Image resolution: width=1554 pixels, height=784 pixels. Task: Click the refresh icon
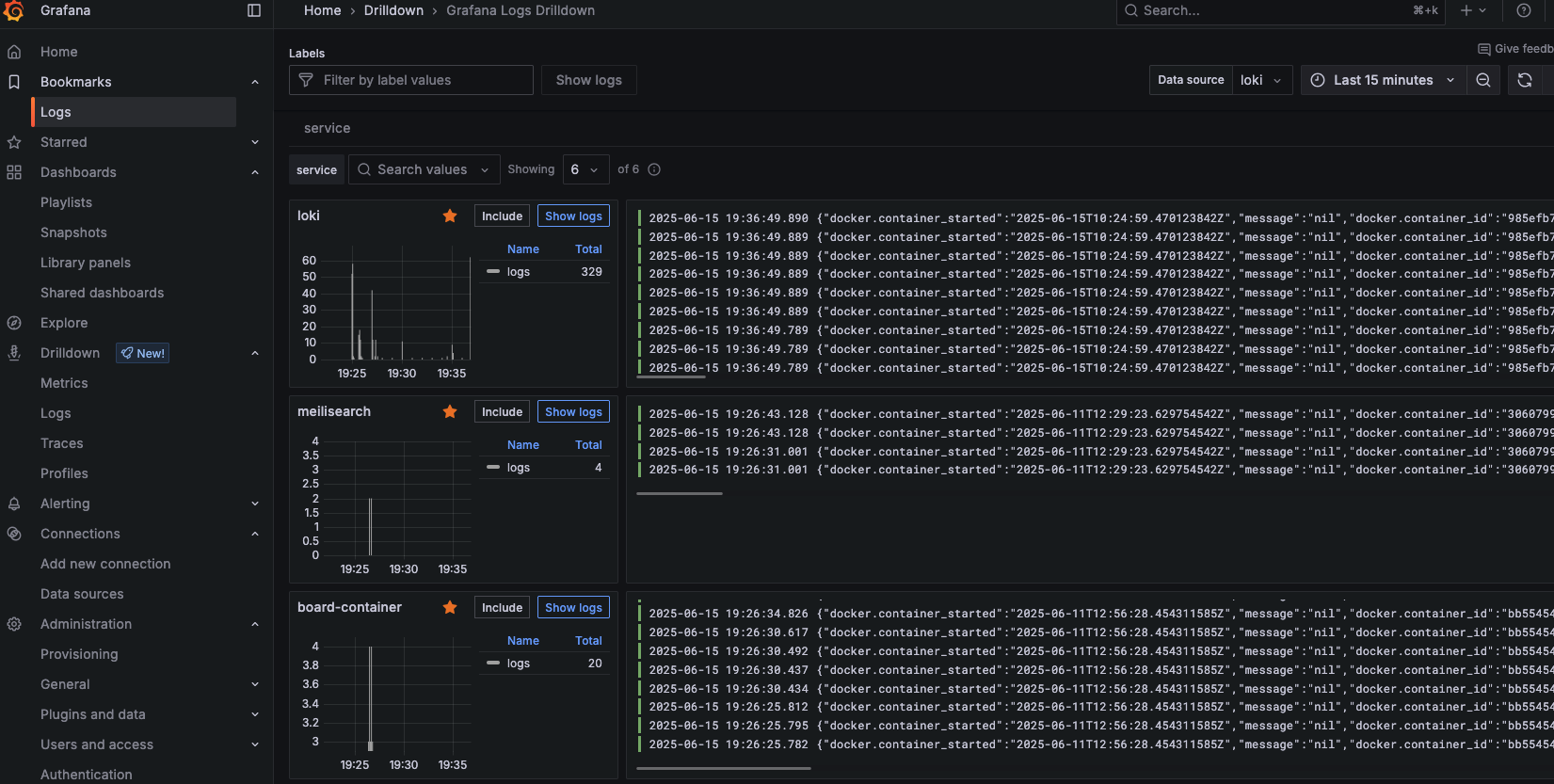click(x=1525, y=80)
